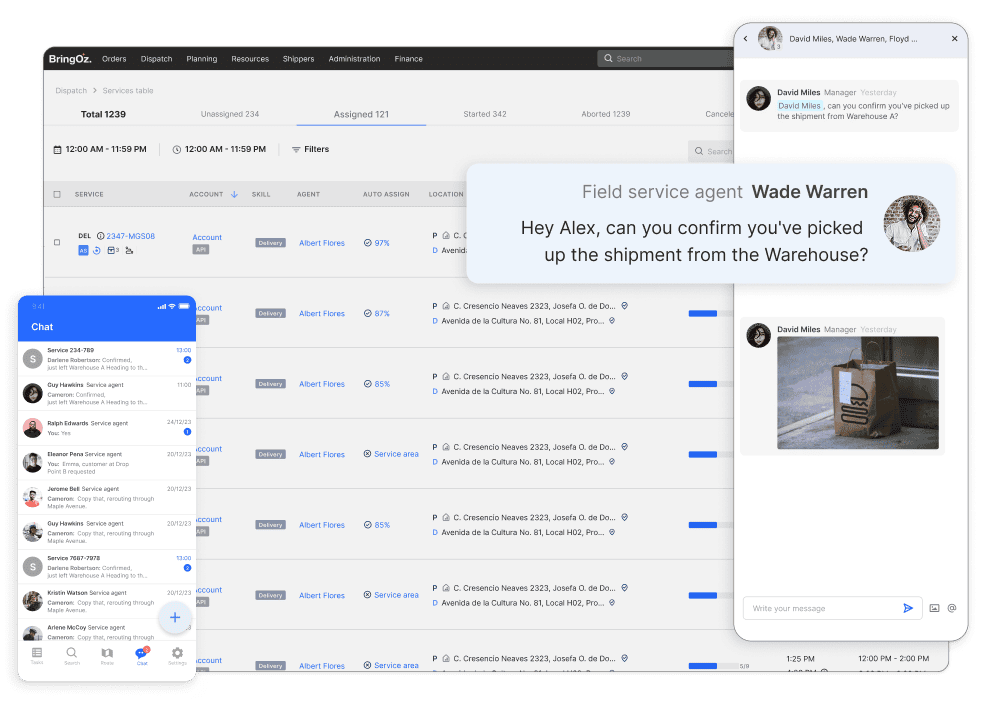Click the check icon next to 87% auto assign
This screenshot has width=981, height=701.
click(368, 314)
